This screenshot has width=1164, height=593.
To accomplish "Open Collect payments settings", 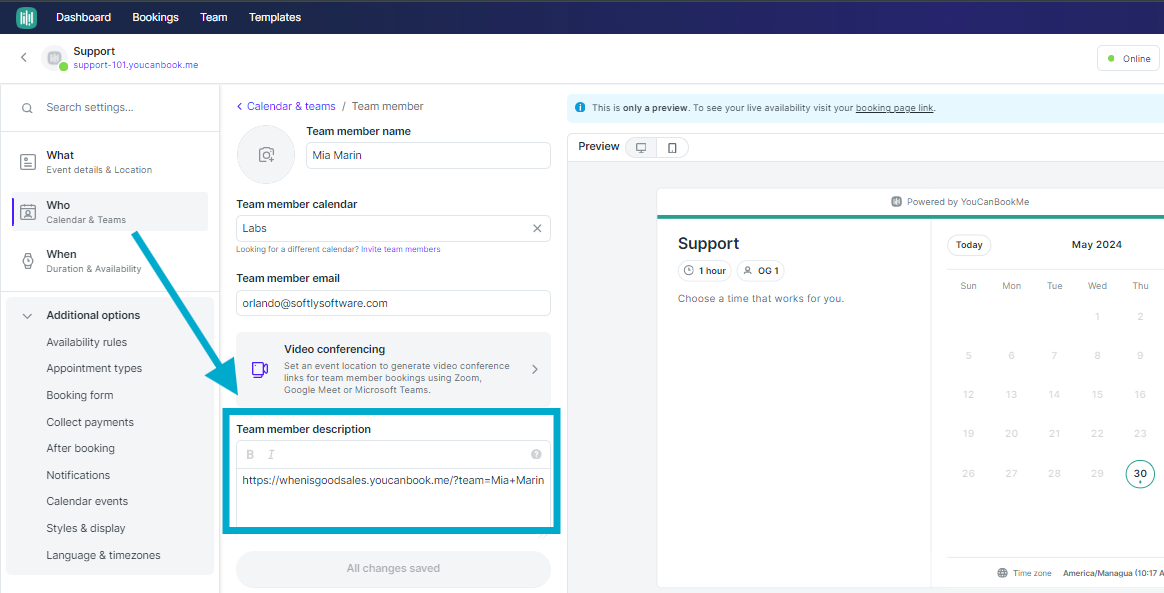I will point(91,422).
